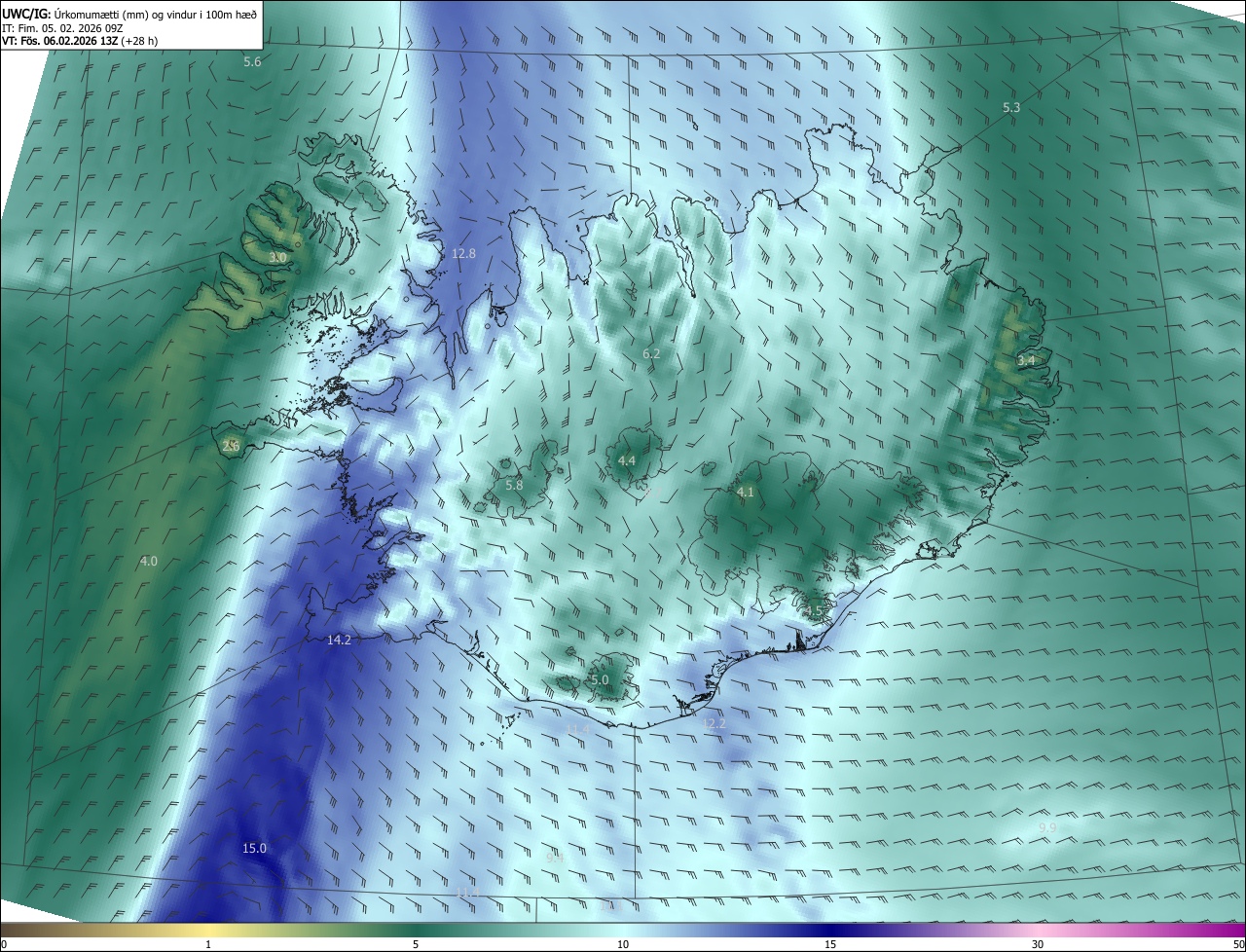Click the 3.0 value over the Westfjords
The height and width of the screenshot is (952, 1246).
pyautogui.click(x=277, y=257)
